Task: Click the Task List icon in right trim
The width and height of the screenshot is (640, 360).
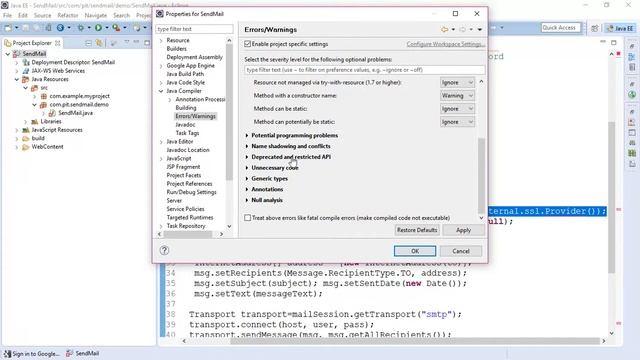Action: pos(632,67)
